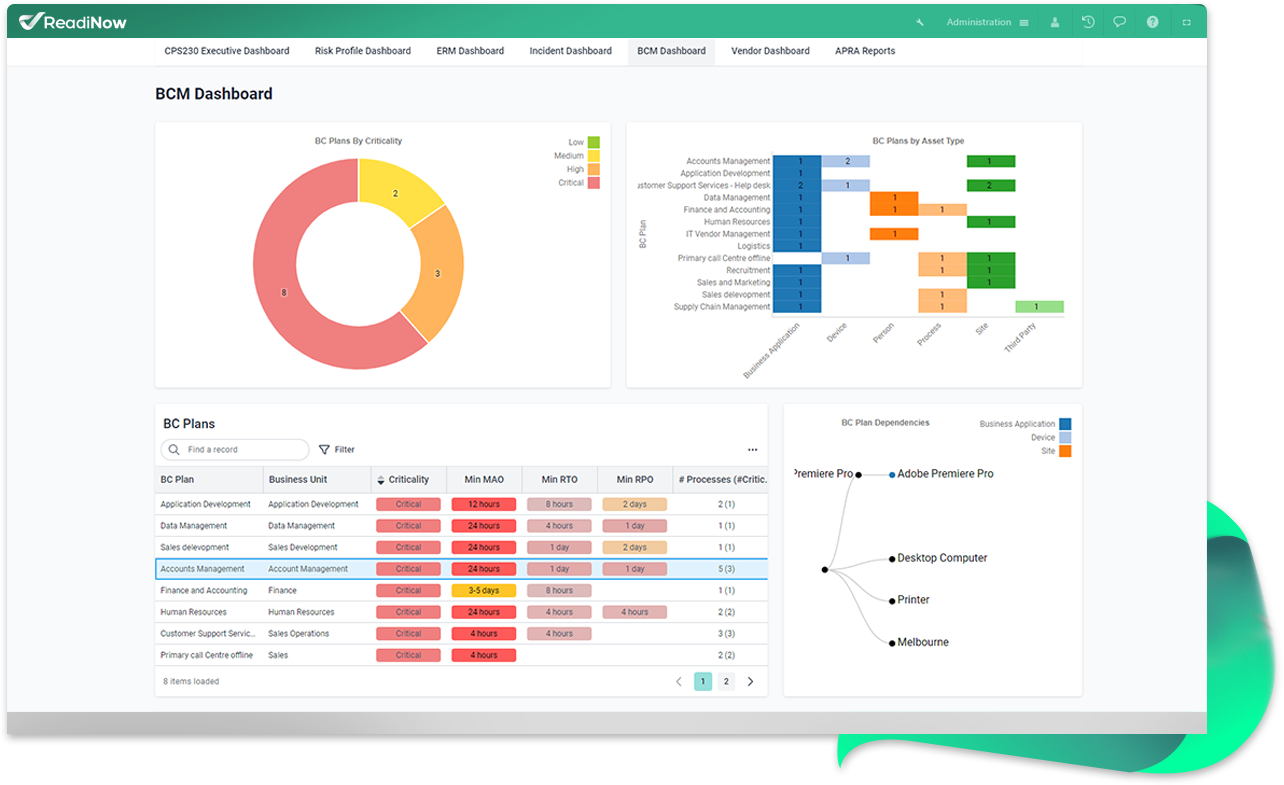Click the Filter button above the table
Screen dimensions: 1284x785
[x=336, y=450]
